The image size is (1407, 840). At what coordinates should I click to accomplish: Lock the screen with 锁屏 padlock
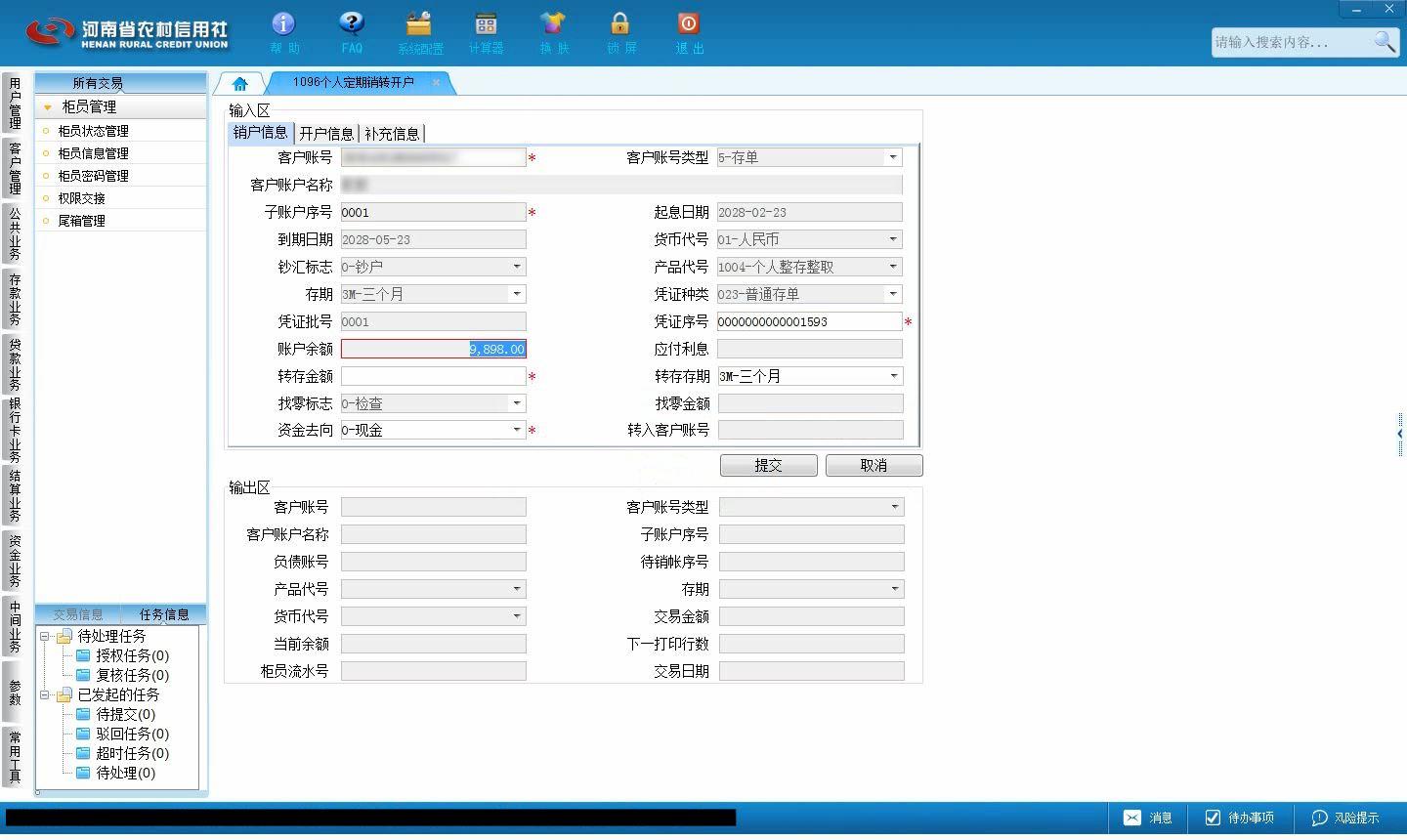point(620,23)
